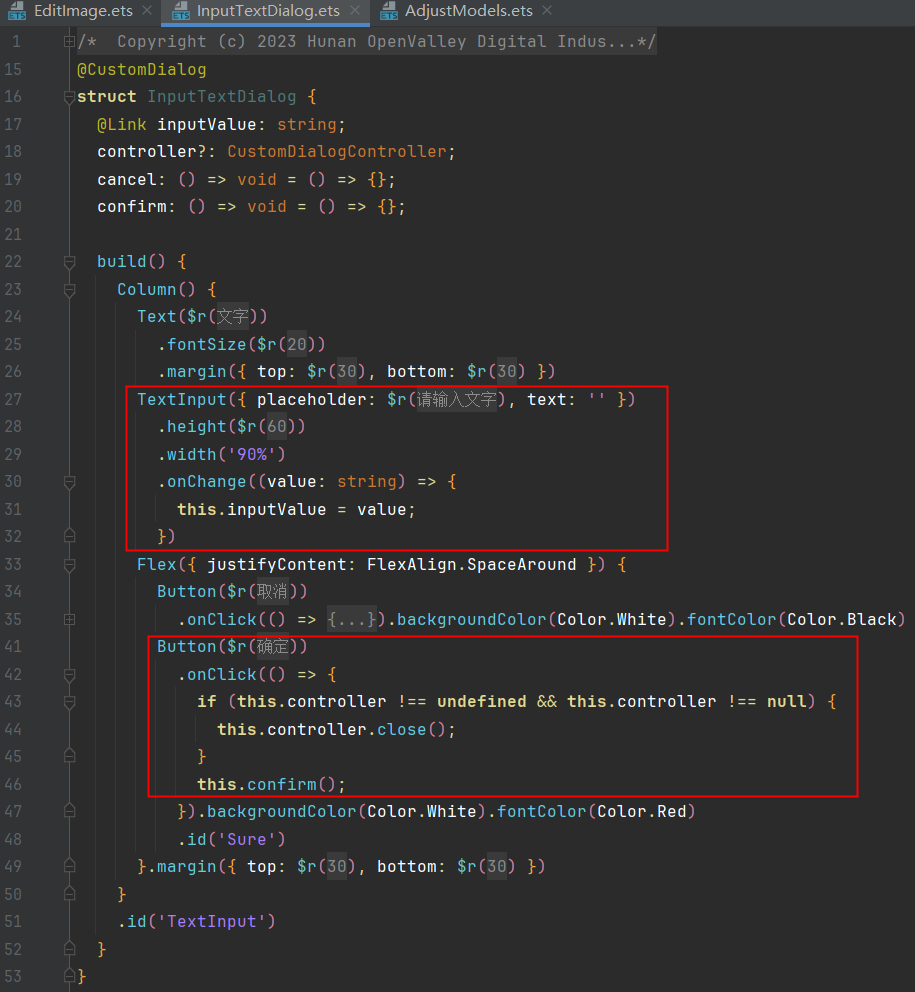The width and height of the screenshot is (915, 992).
Task: Expand the folded copyright comment on line 1
Action: (70, 42)
